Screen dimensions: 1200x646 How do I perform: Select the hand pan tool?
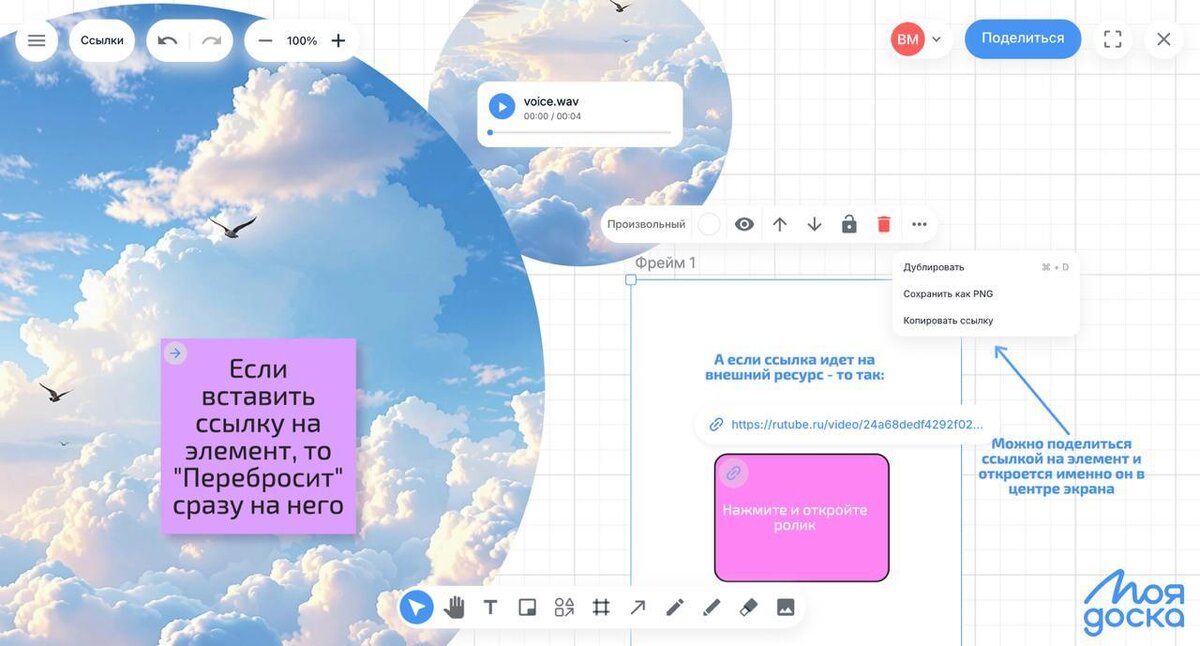(454, 607)
